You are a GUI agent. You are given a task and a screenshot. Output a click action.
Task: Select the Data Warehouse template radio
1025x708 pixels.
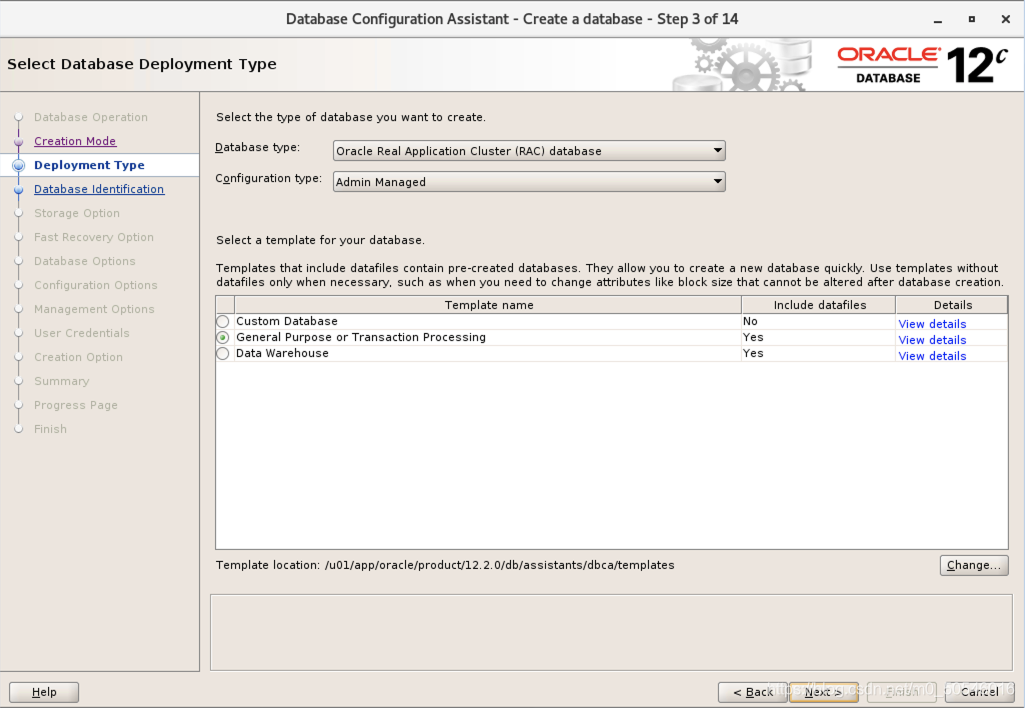click(223, 354)
